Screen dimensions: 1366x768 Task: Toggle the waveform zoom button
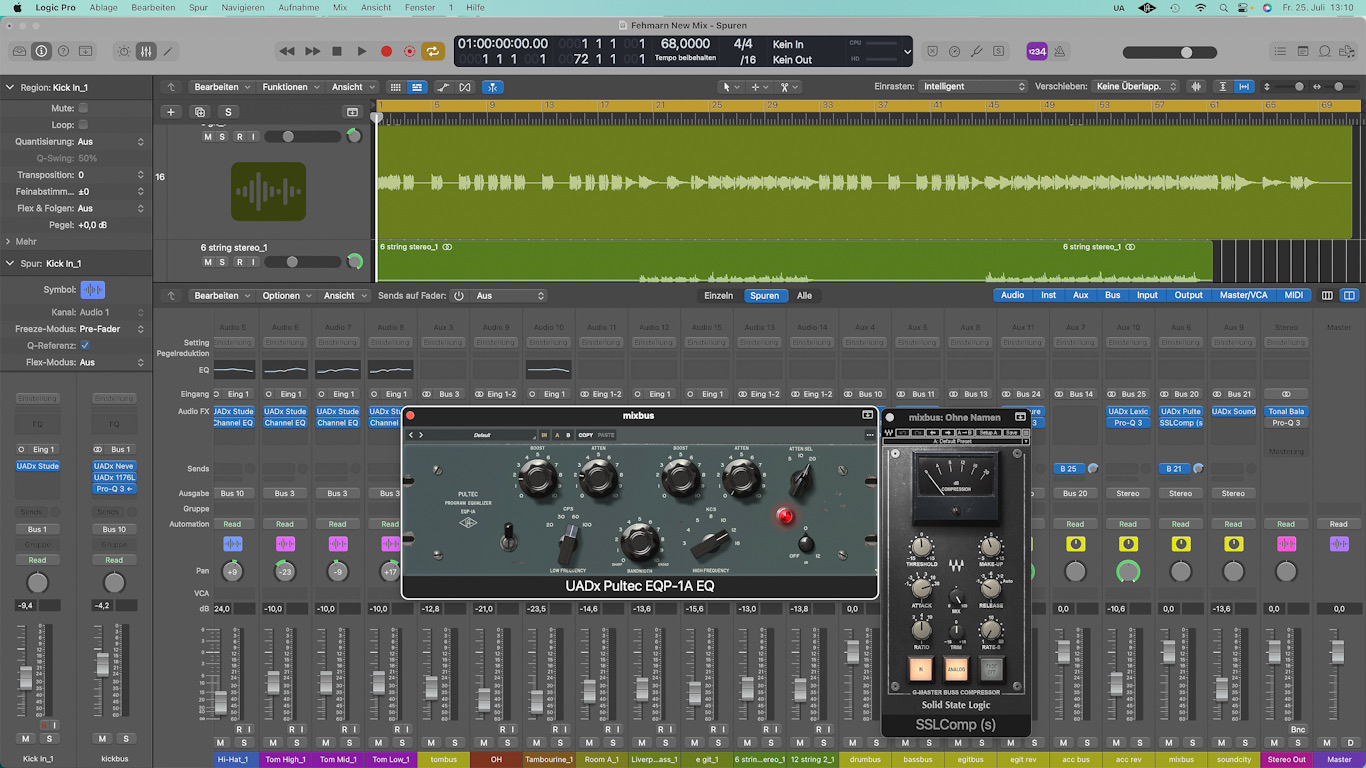click(1196, 87)
